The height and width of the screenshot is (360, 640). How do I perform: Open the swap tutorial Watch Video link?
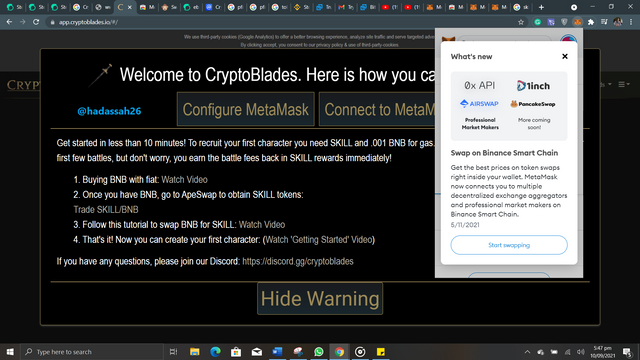click(x=262, y=224)
